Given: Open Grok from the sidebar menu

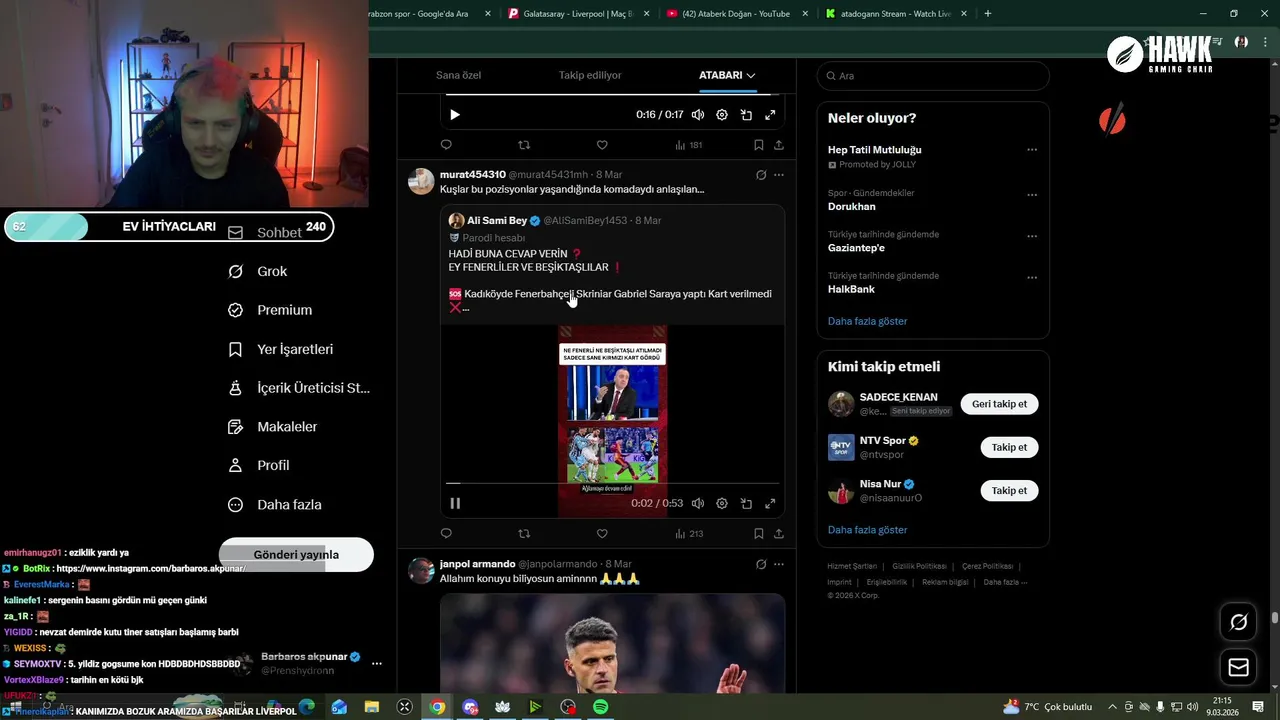Looking at the screenshot, I should point(258,271).
